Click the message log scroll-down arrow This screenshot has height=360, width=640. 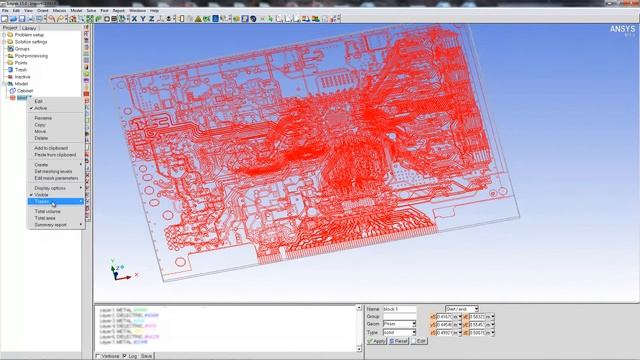tap(359, 349)
